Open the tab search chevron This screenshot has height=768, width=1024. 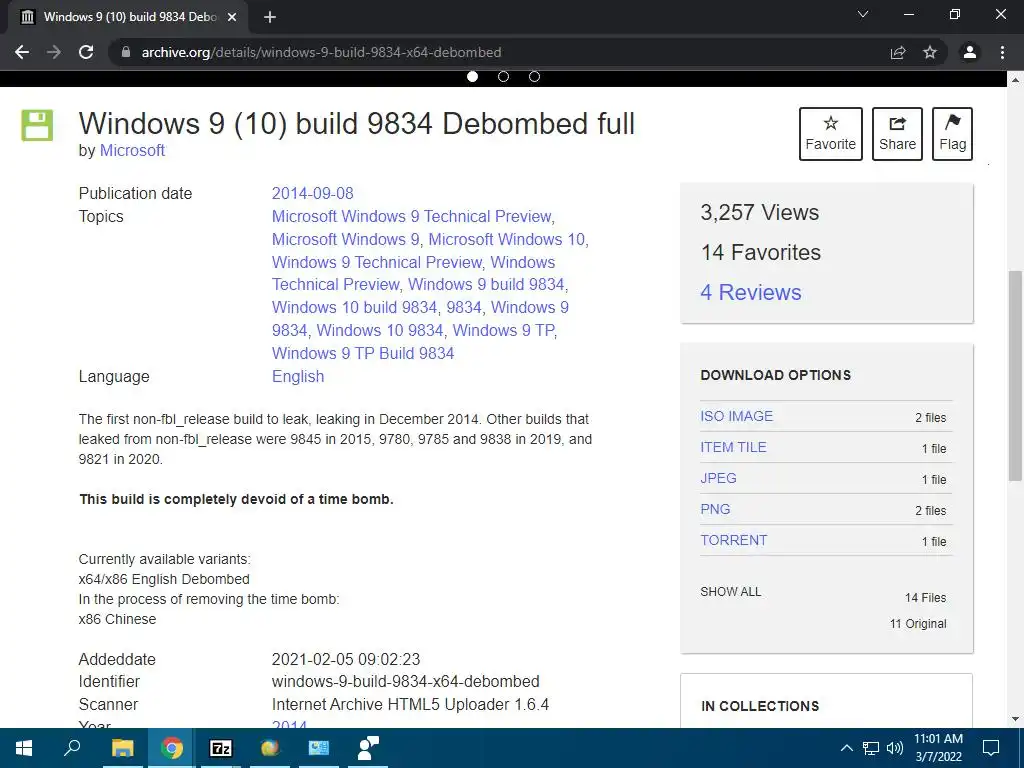click(x=863, y=14)
